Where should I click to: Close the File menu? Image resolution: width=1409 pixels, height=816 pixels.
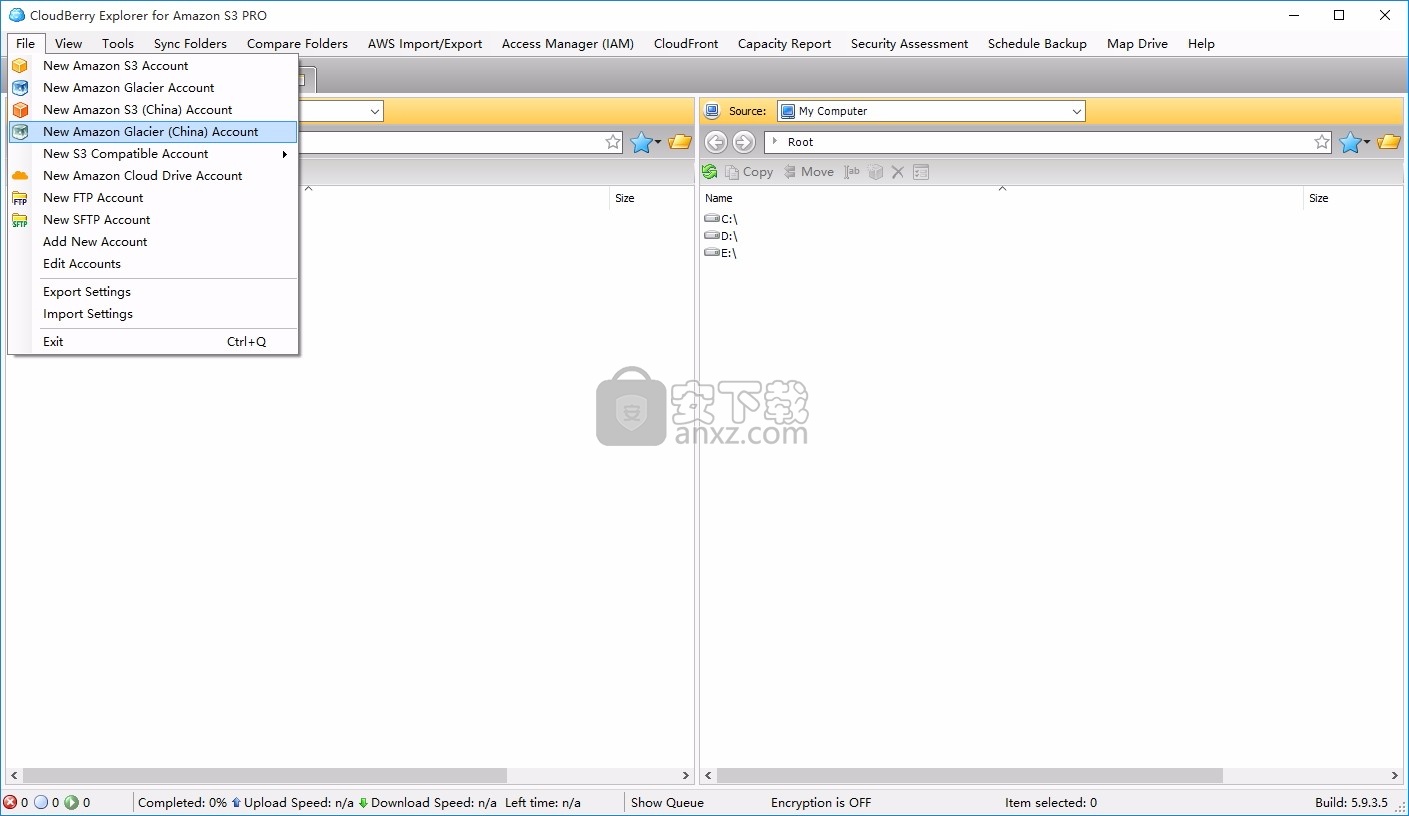coord(26,43)
